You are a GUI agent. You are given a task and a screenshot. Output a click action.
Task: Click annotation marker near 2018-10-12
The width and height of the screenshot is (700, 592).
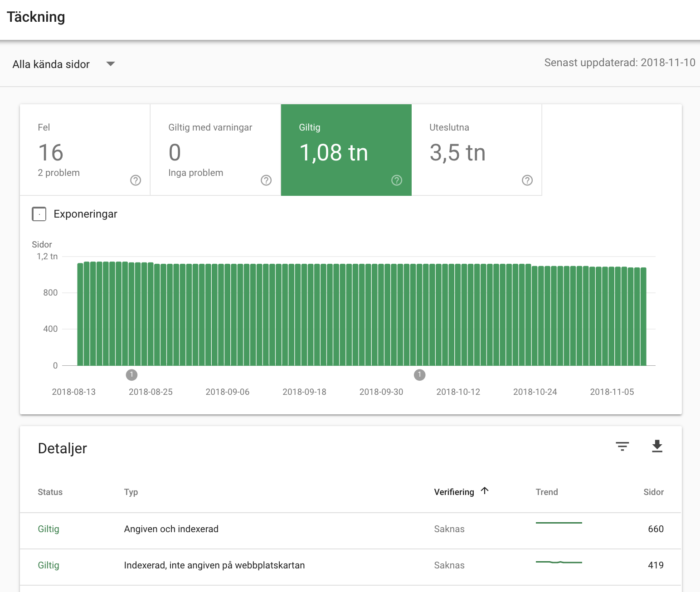pos(420,375)
